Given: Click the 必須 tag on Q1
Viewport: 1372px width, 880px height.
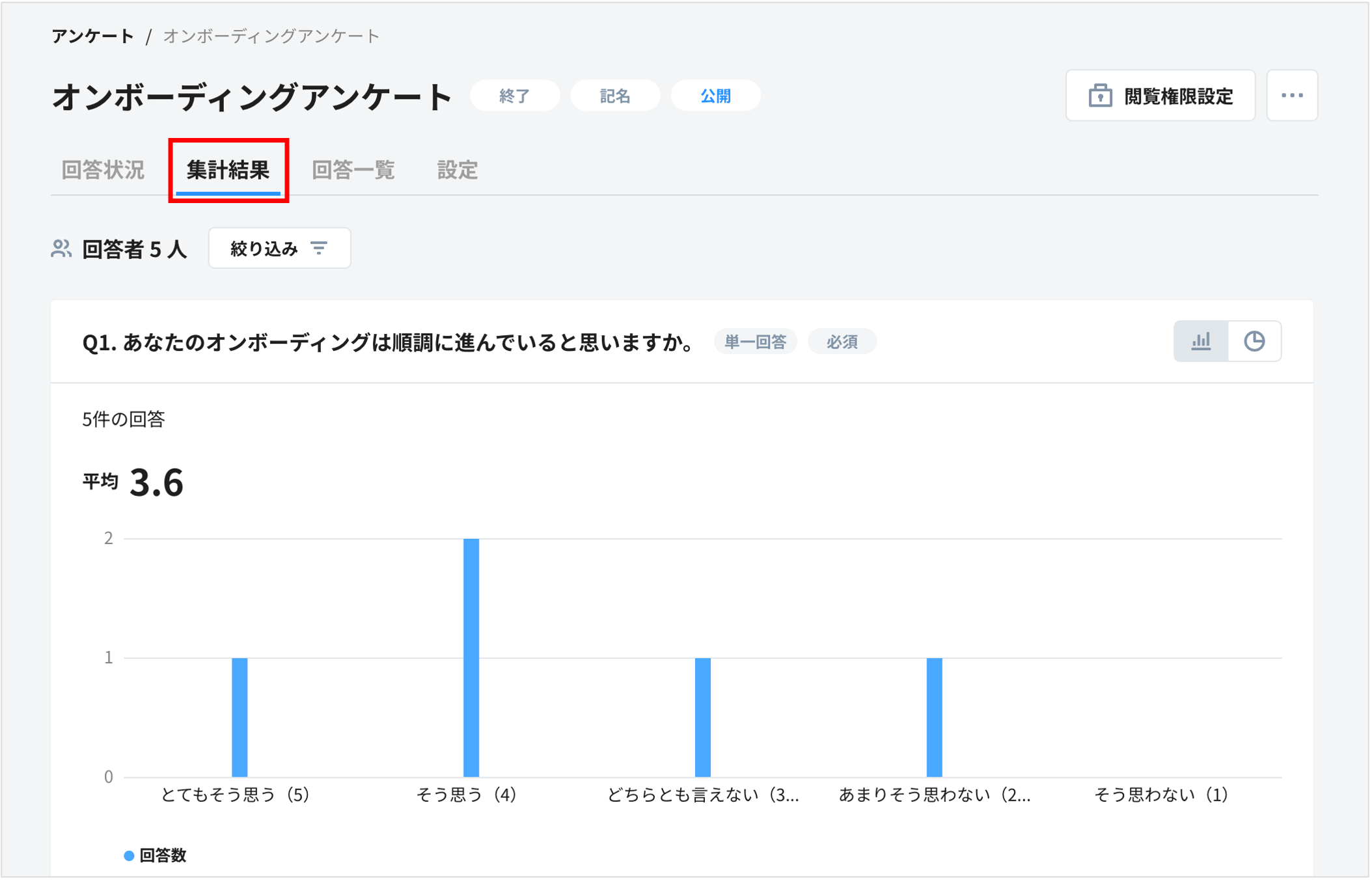Looking at the screenshot, I should tap(842, 341).
